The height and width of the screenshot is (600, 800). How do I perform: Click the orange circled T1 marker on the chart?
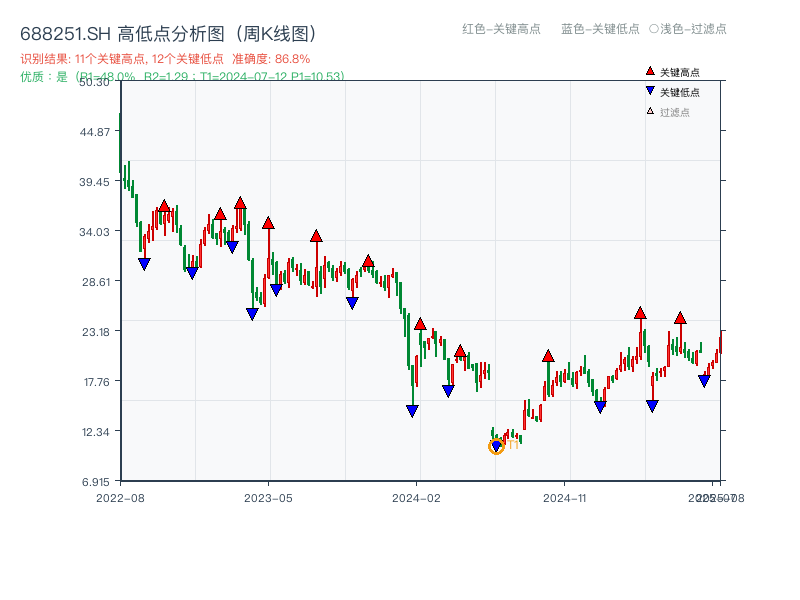(x=496, y=448)
